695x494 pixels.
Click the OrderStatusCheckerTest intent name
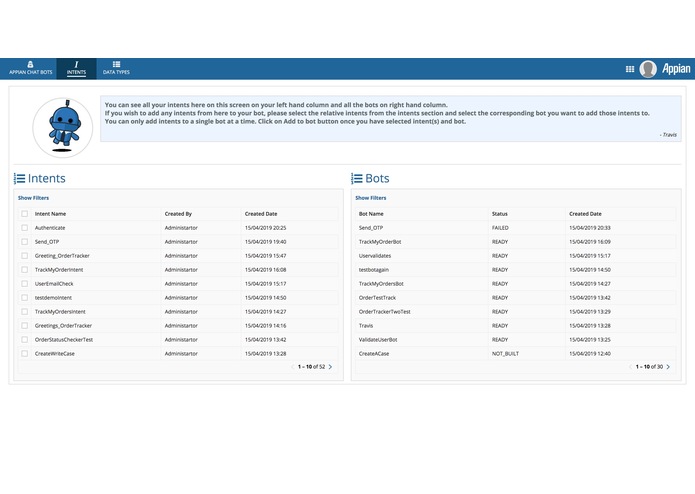(x=64, y=340)
